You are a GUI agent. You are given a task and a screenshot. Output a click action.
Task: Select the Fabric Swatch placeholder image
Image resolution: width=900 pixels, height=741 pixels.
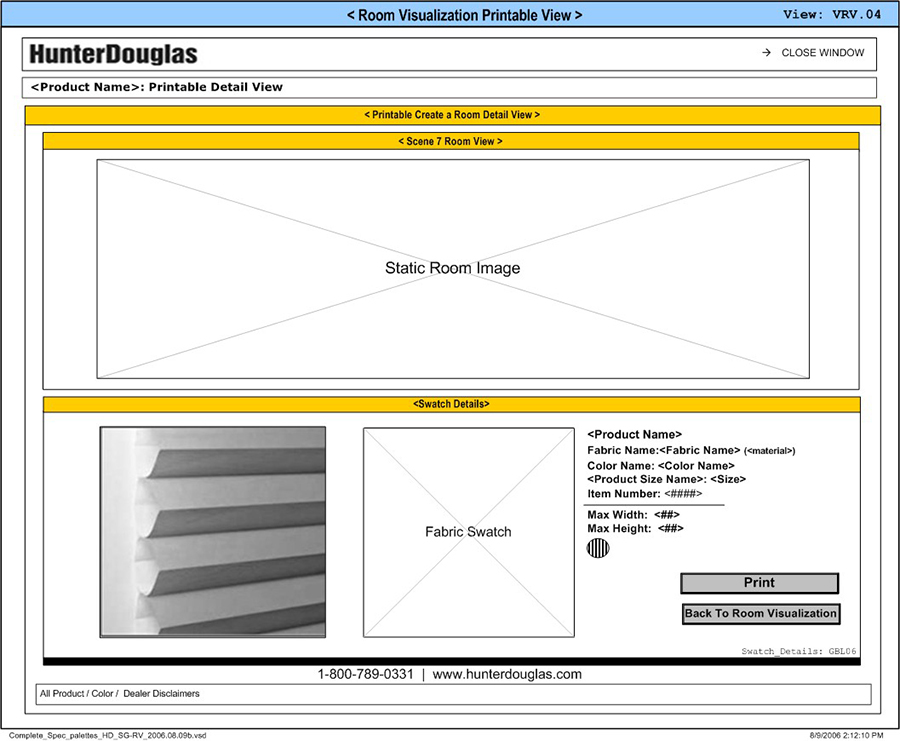coord(468,532)
